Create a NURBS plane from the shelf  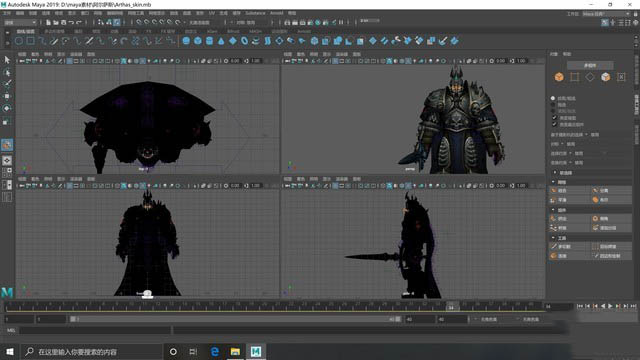point(233,41)
